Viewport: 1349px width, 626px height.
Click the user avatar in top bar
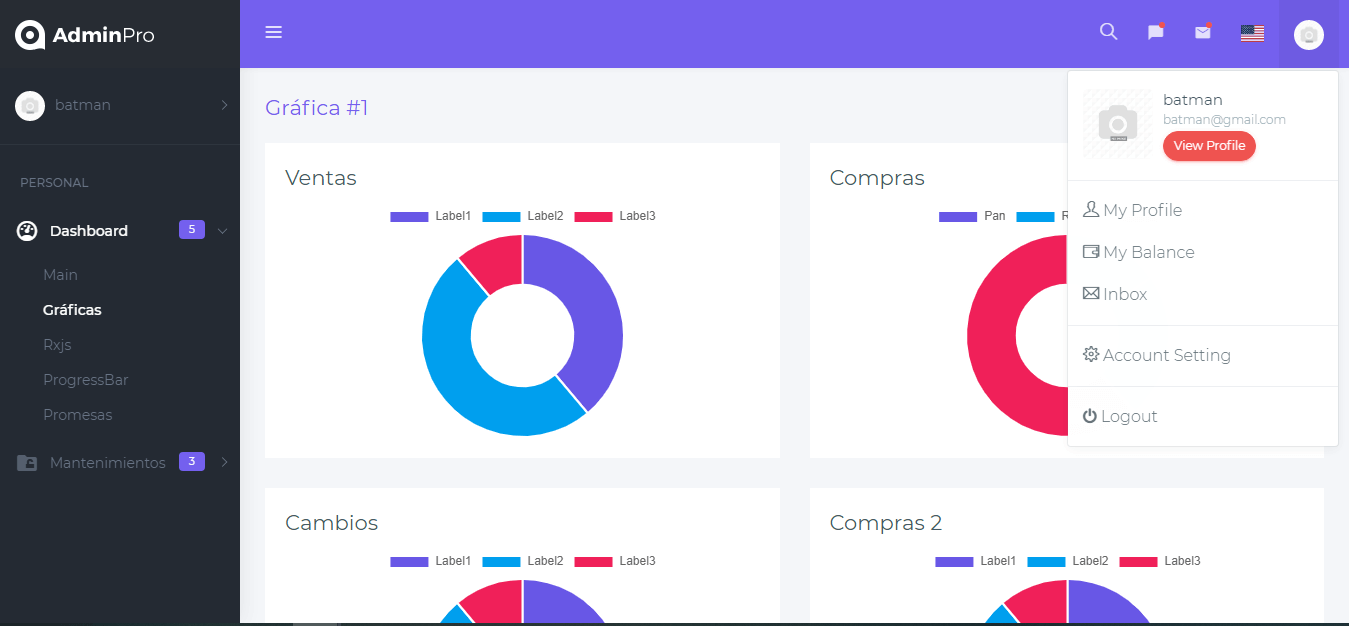(x=1308, y=35)
